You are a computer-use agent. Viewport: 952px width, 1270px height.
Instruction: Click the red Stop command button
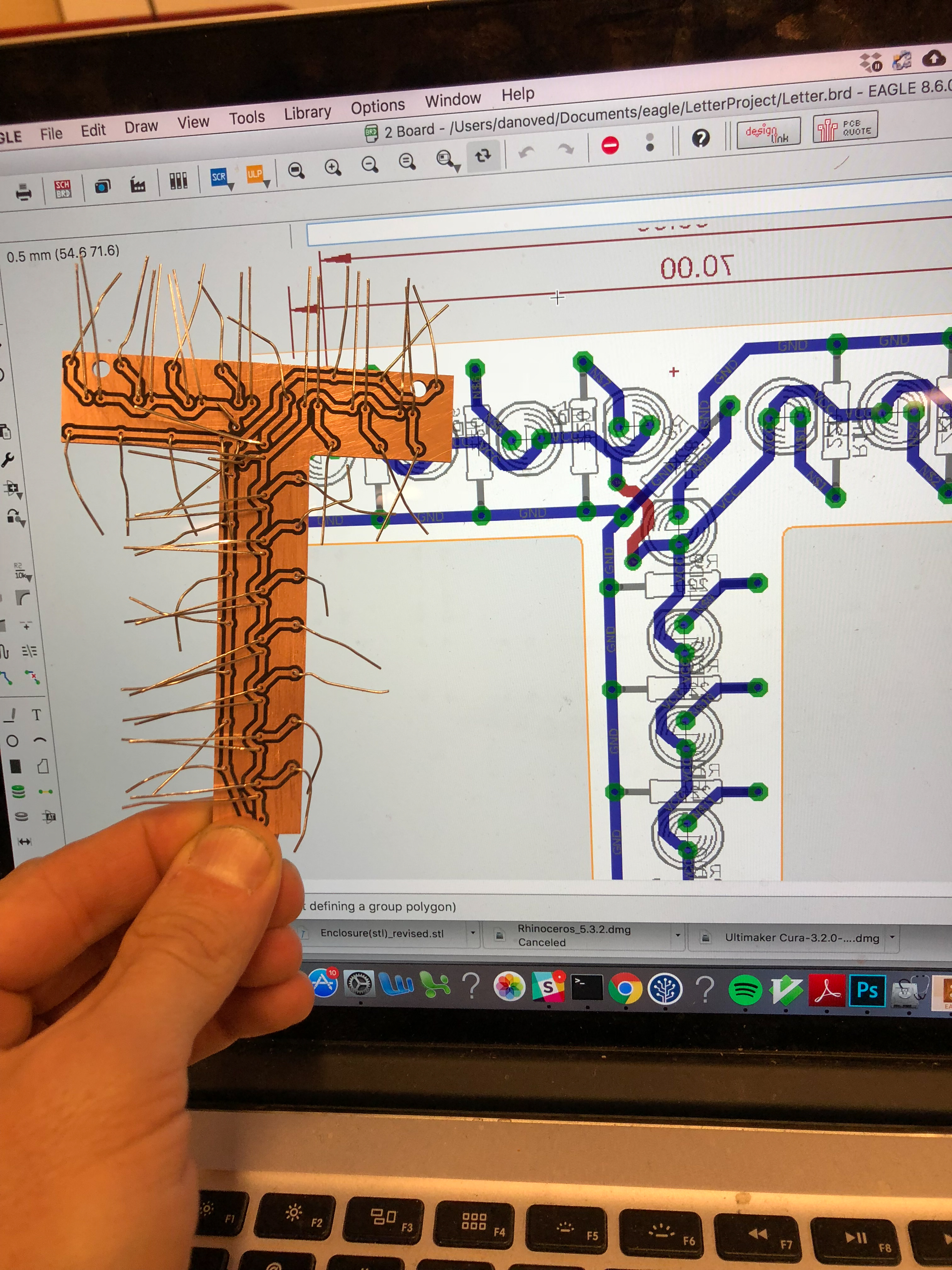click(x=610, y=145)
